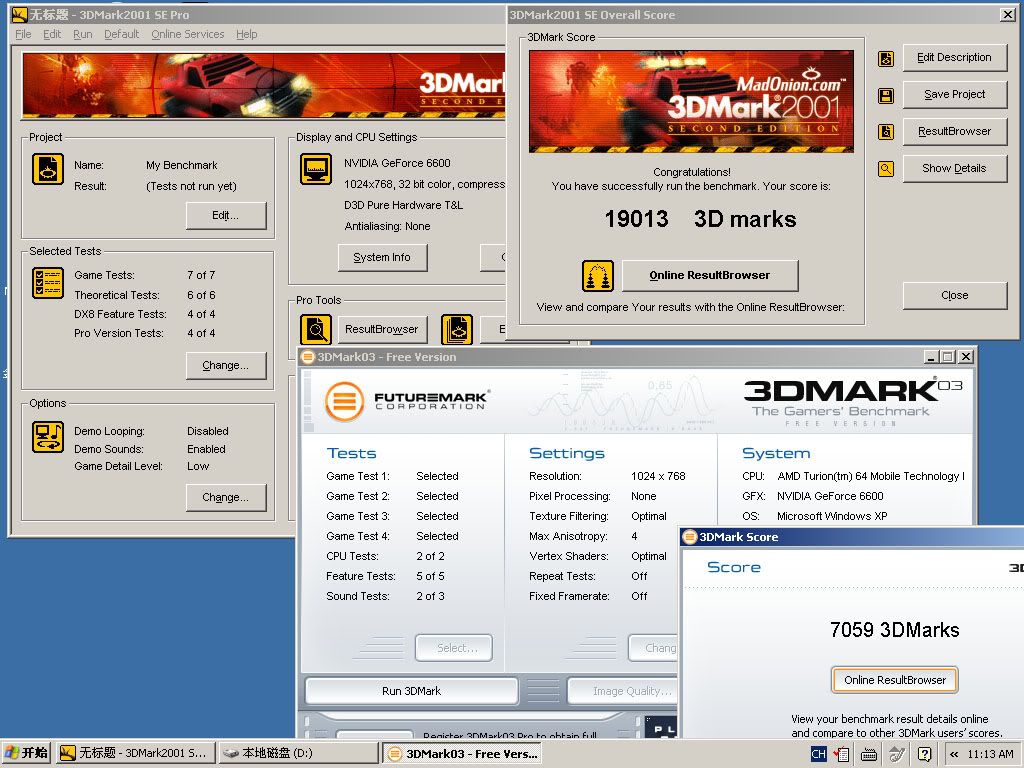Click the 3DMark Score dialog title icon

click(690, 537)
